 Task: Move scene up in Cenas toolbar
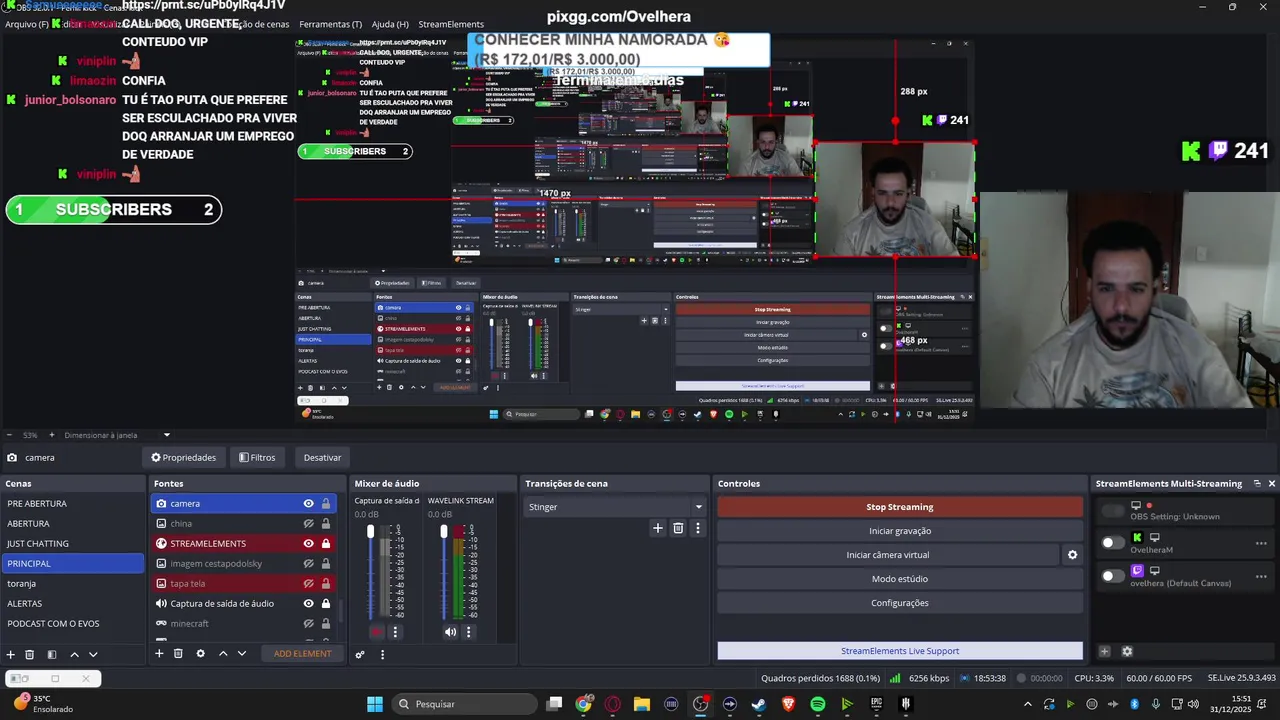pyautogui.click(x=74, y=654)
